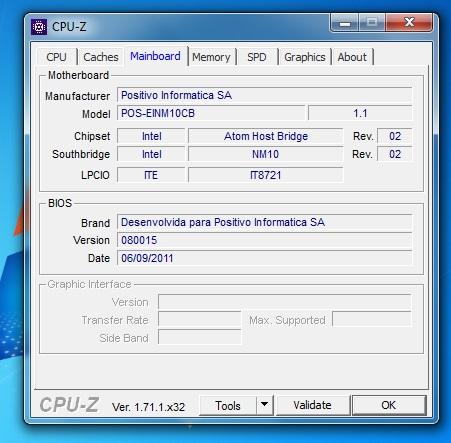The height and width of the screenshot is (443, 451).
Task: Switch to the CPU tab
Action: point(57,57)
